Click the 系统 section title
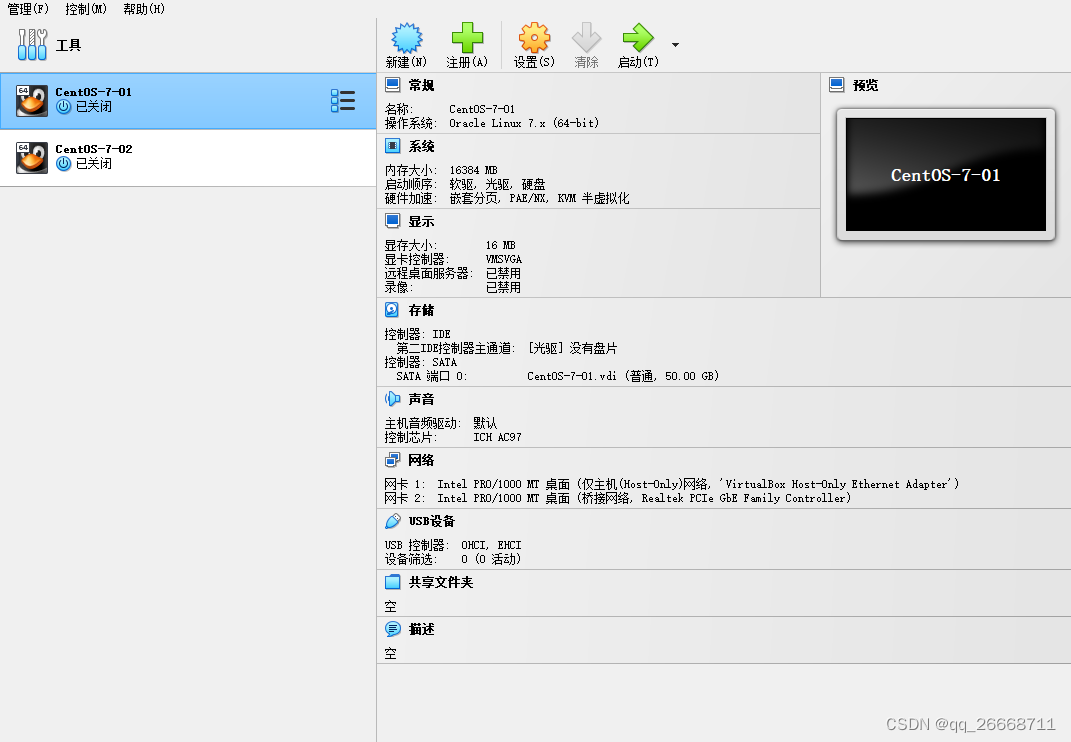Screen dimensions: 1071x742 (x=421, y=146)
